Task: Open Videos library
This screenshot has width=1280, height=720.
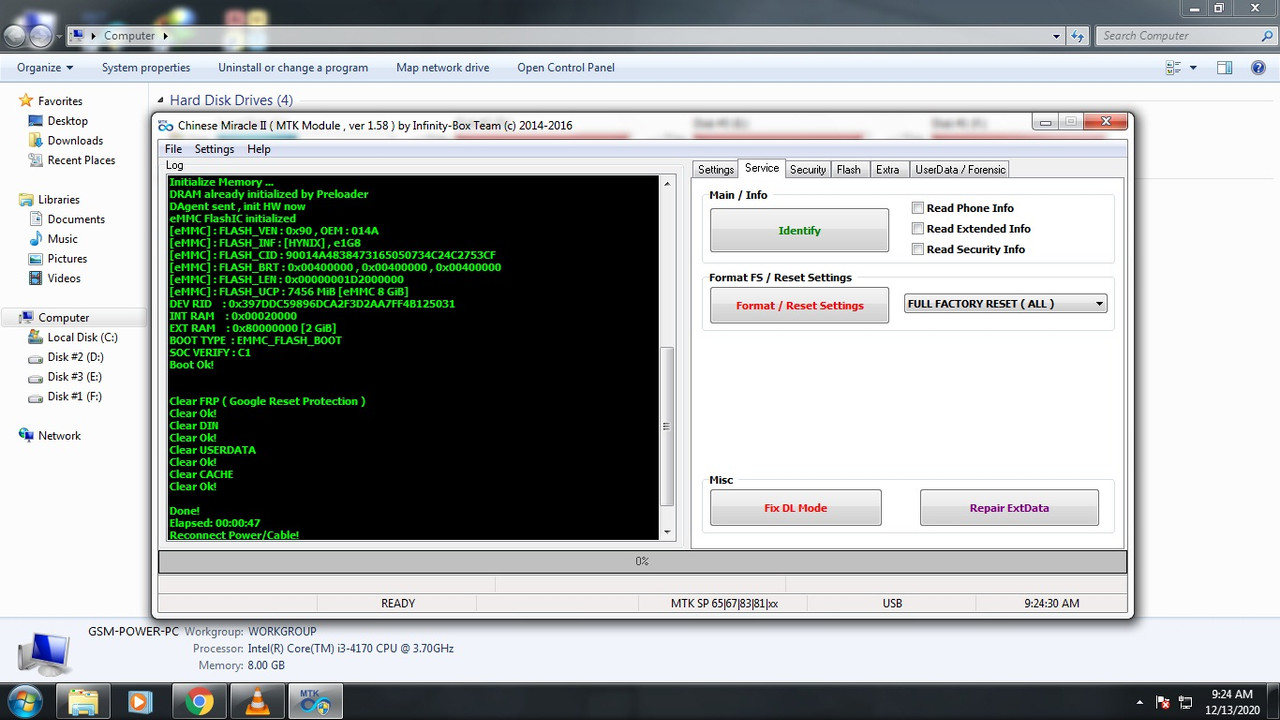Action: click(x=64, y=278)
